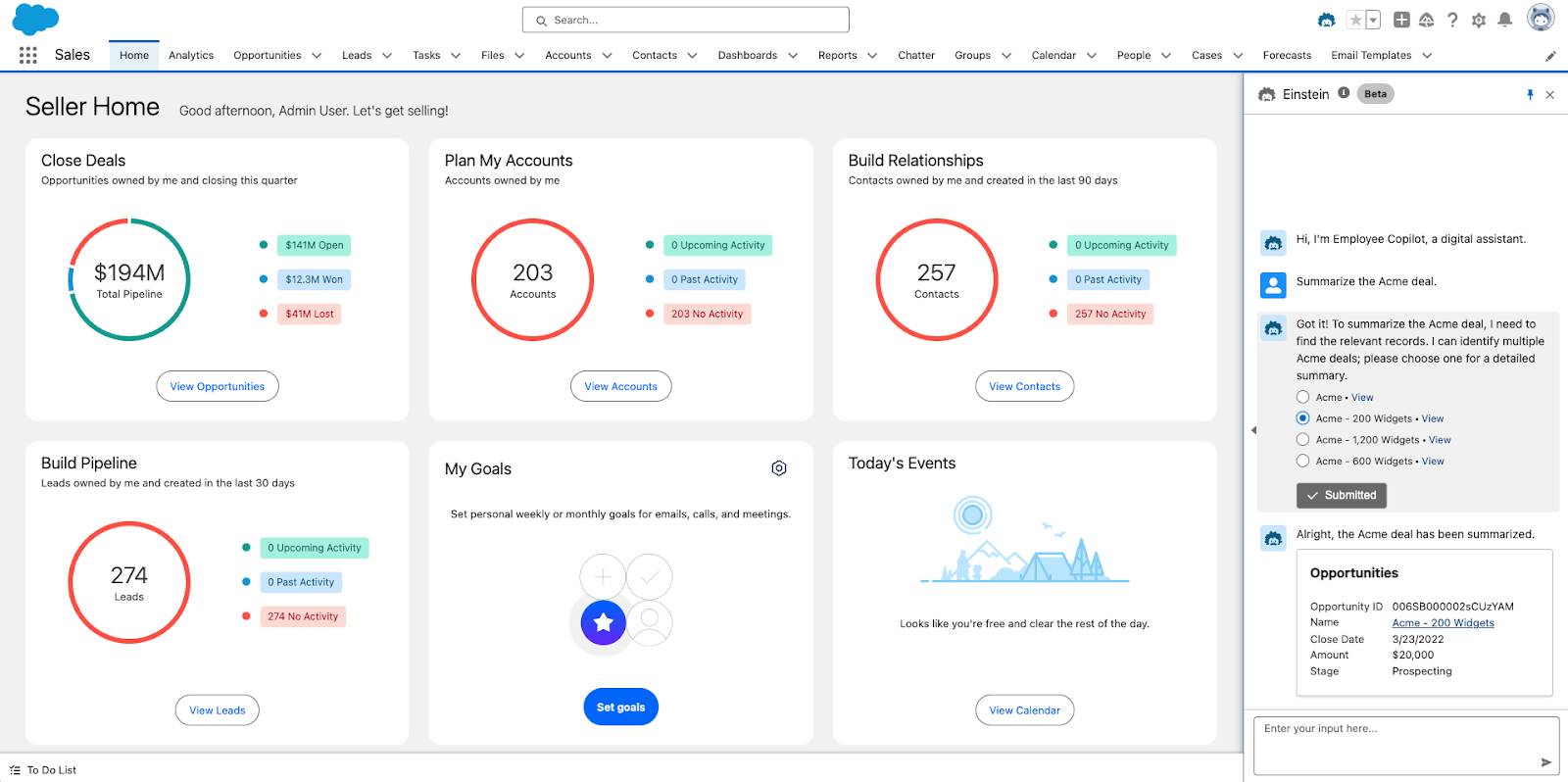Image resolution: width=1568 pixels, height=782 pixels.
Task: Click View link beside 'Acme - 600 Widgets'
Action: pos(1433,462)
